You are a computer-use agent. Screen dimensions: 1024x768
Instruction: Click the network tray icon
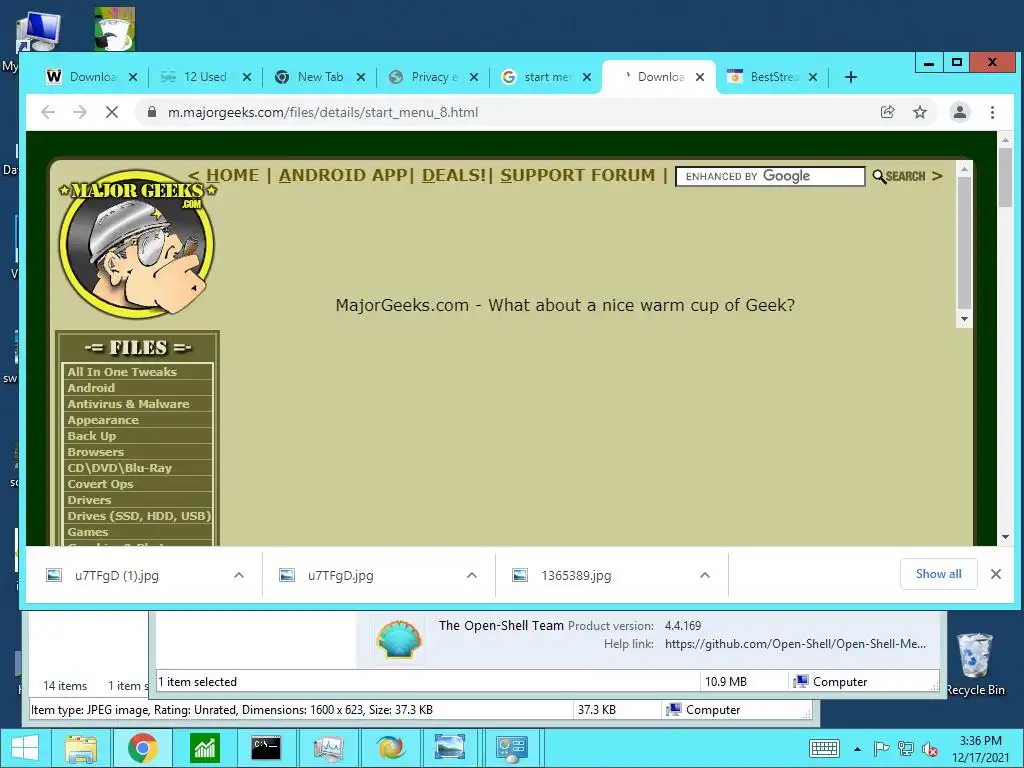pyautogui.click(x=906, y=749)
